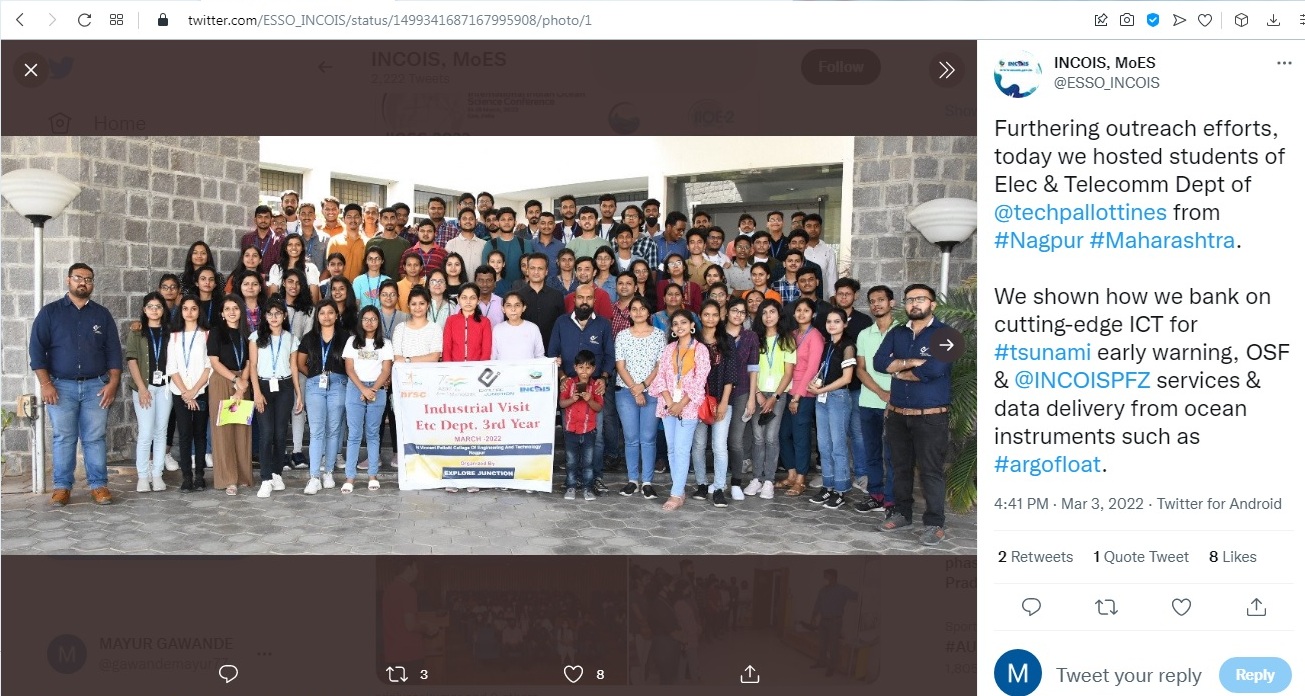Click the Tweet your reply field
The height and width of the screenshot is (696, 1305).
point(1129,675)
